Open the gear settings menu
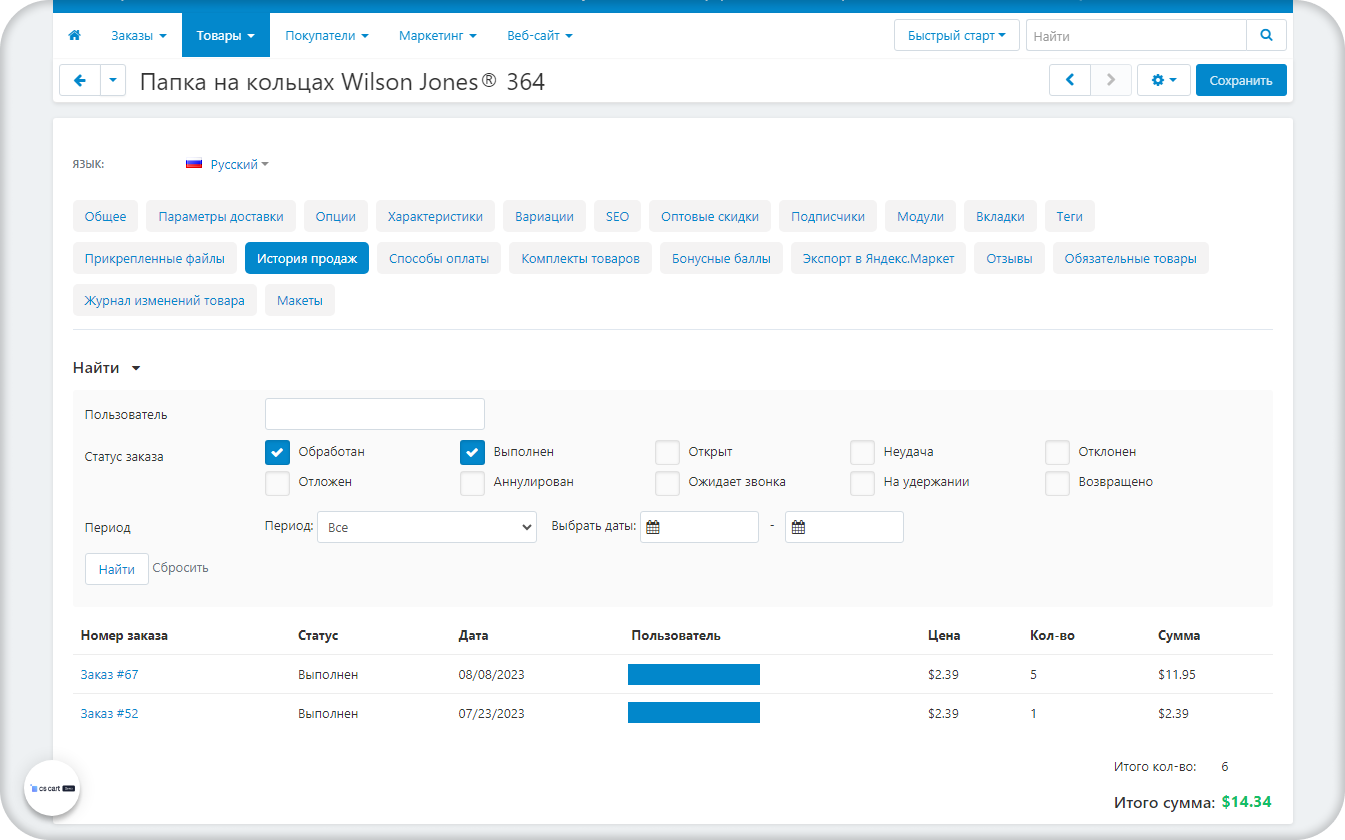The width and height of the screenshot is (1345, 840). click(1163, 80)
